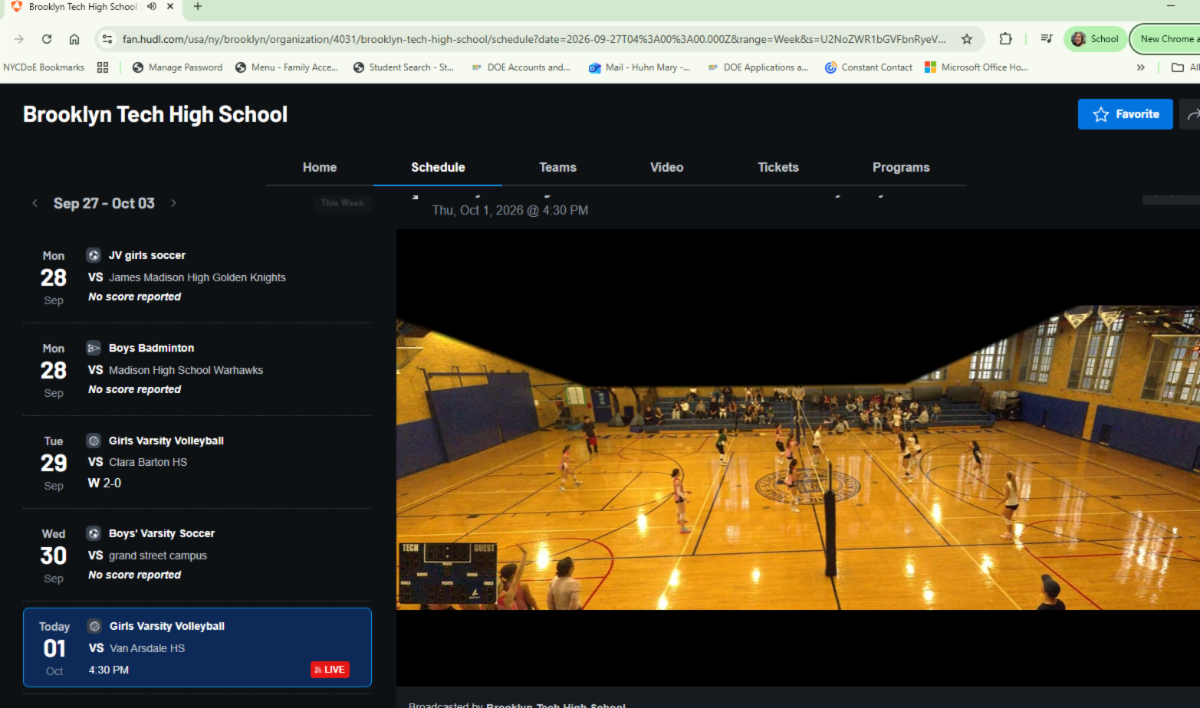Add Brooklyn Tech to Favorites
1200x708 pixels.
1125,114
